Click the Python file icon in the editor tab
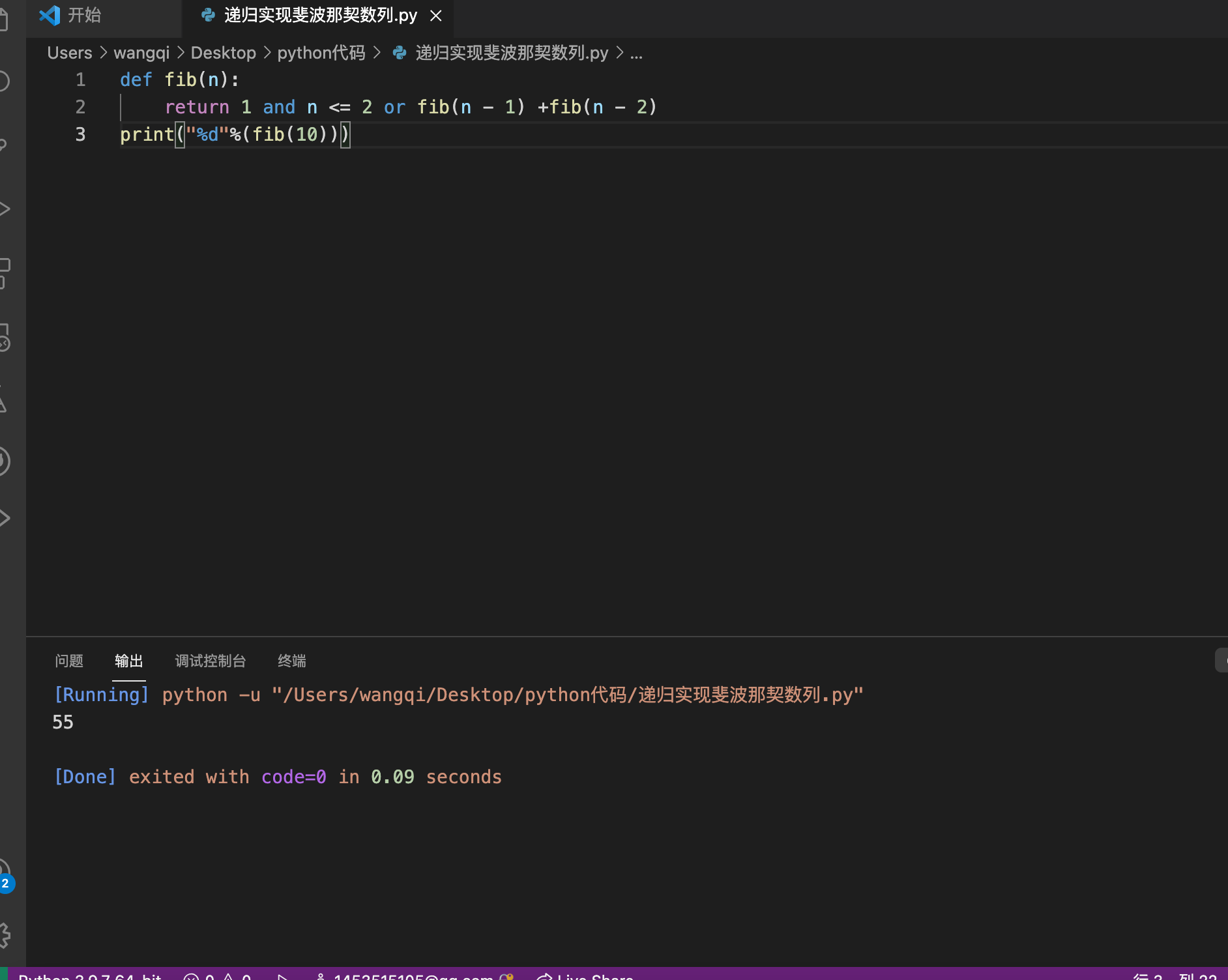 pos(208,16)
